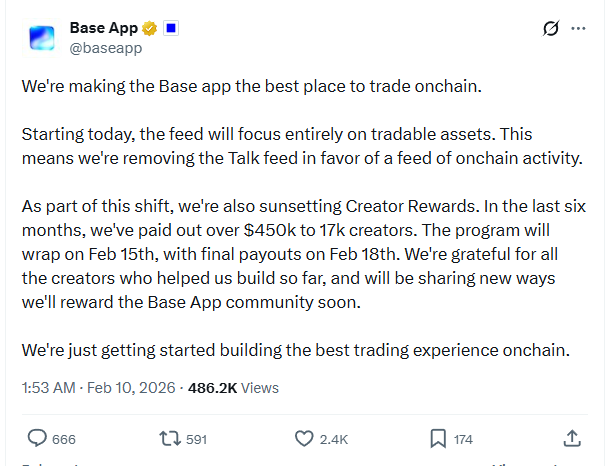
Task: Click the repost arrows icon
Action: [x=170, y=438]
